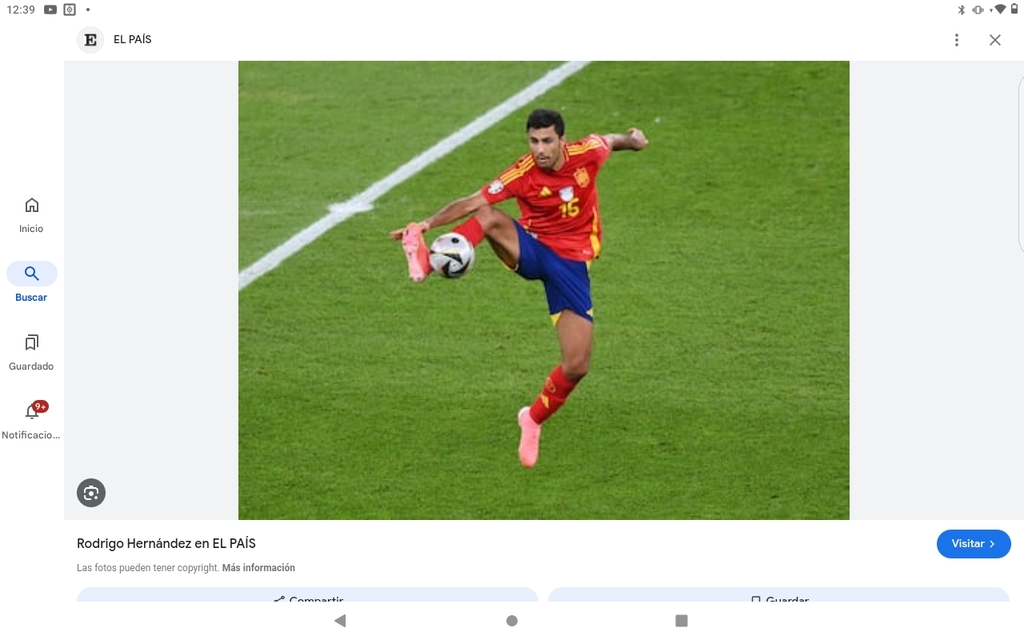Tap the Compartir share button
This screenshot has height=640, width=1024.
coord(308,595)
